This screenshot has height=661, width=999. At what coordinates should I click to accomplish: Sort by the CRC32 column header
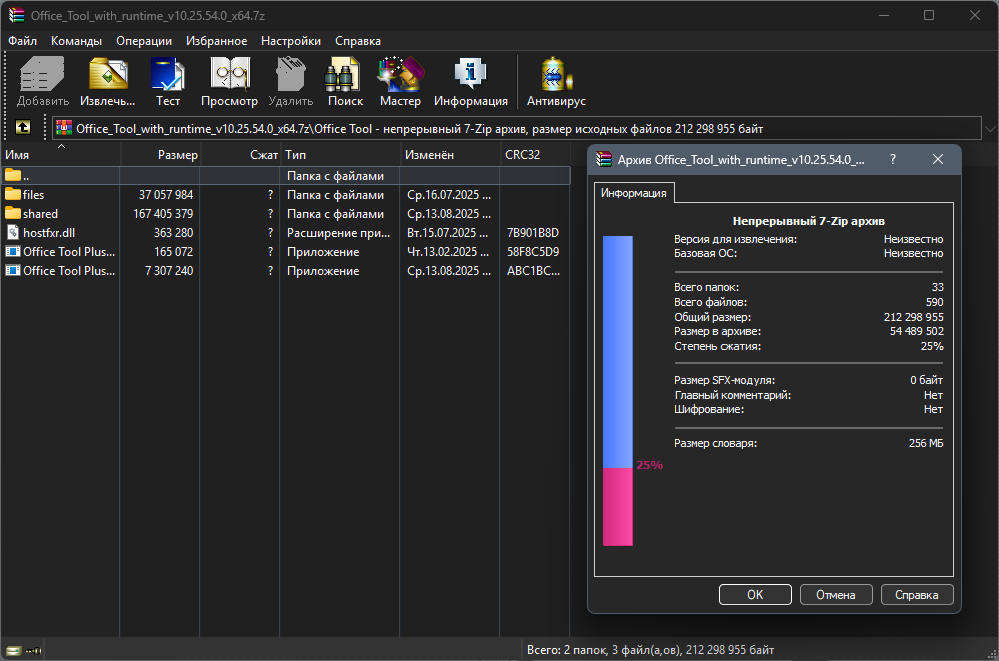pos(535,155)
